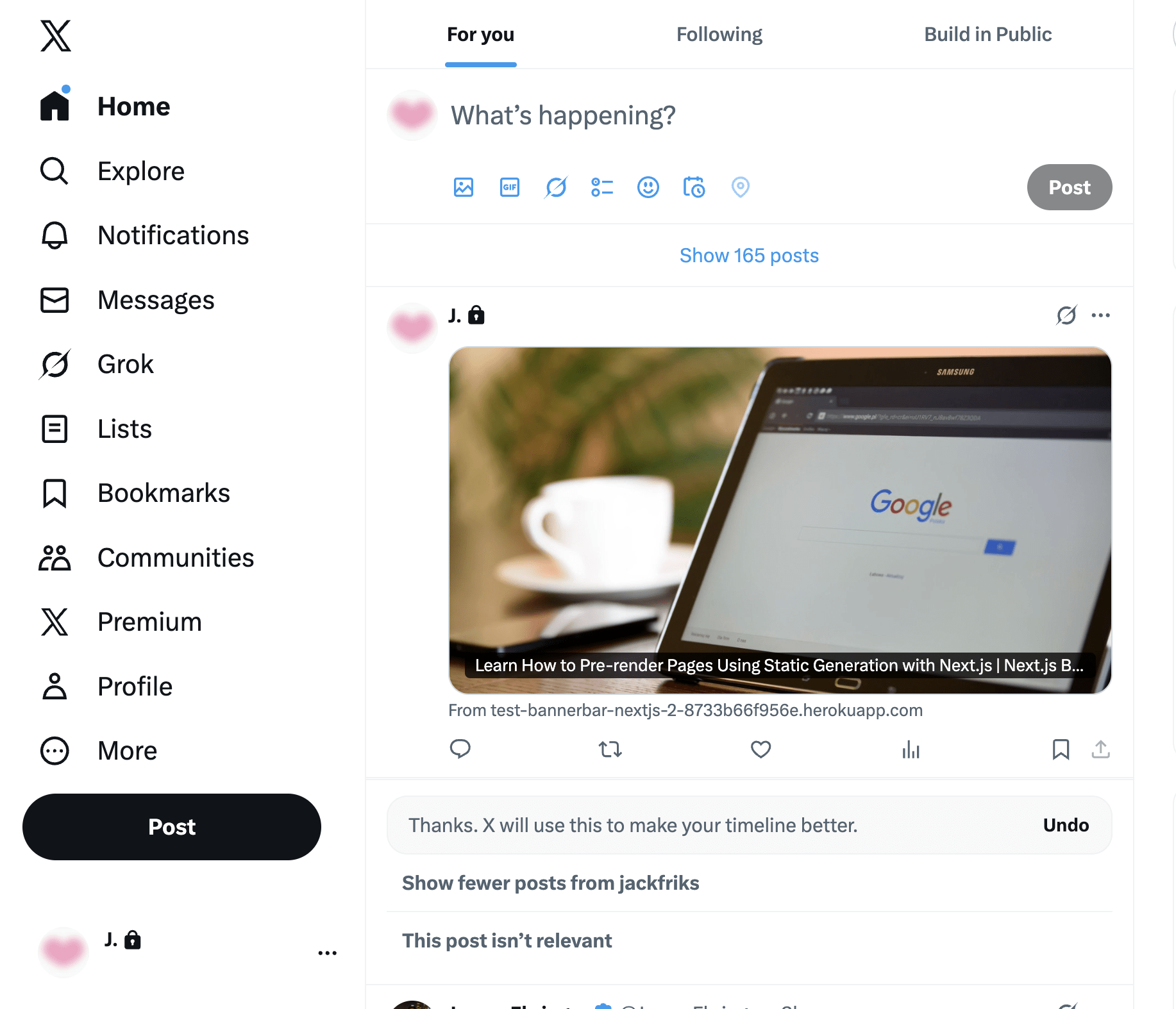This screenshot has height=1009, width=1176.
Task: Open account menu dots beside J.
Action: (327, 953)
